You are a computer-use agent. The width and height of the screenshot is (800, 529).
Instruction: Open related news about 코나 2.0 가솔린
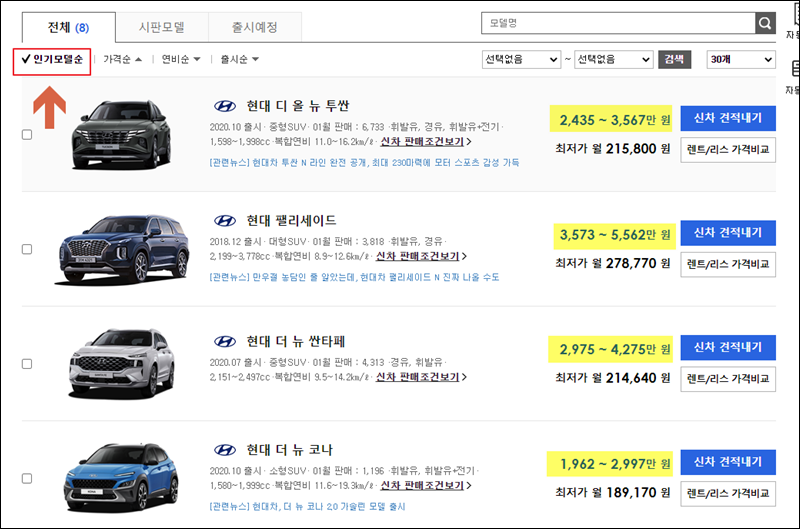[x=307, y=507]
